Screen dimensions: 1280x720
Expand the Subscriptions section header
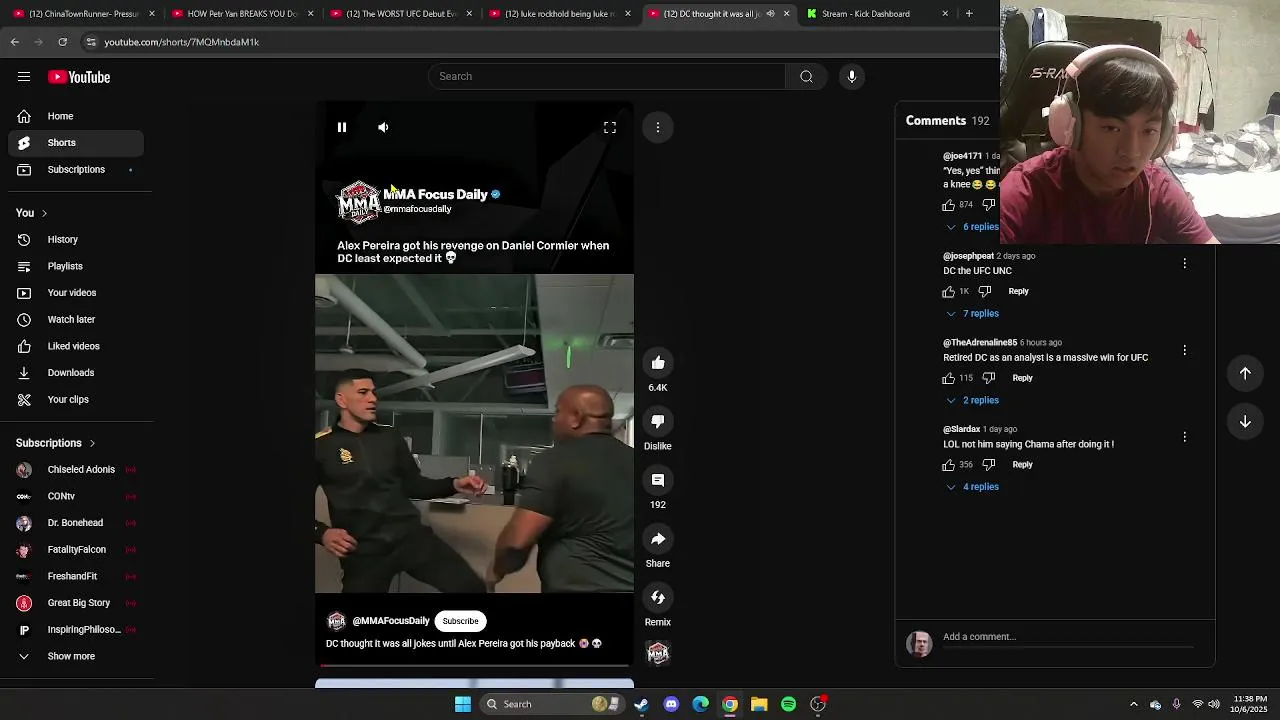point(56,443)
